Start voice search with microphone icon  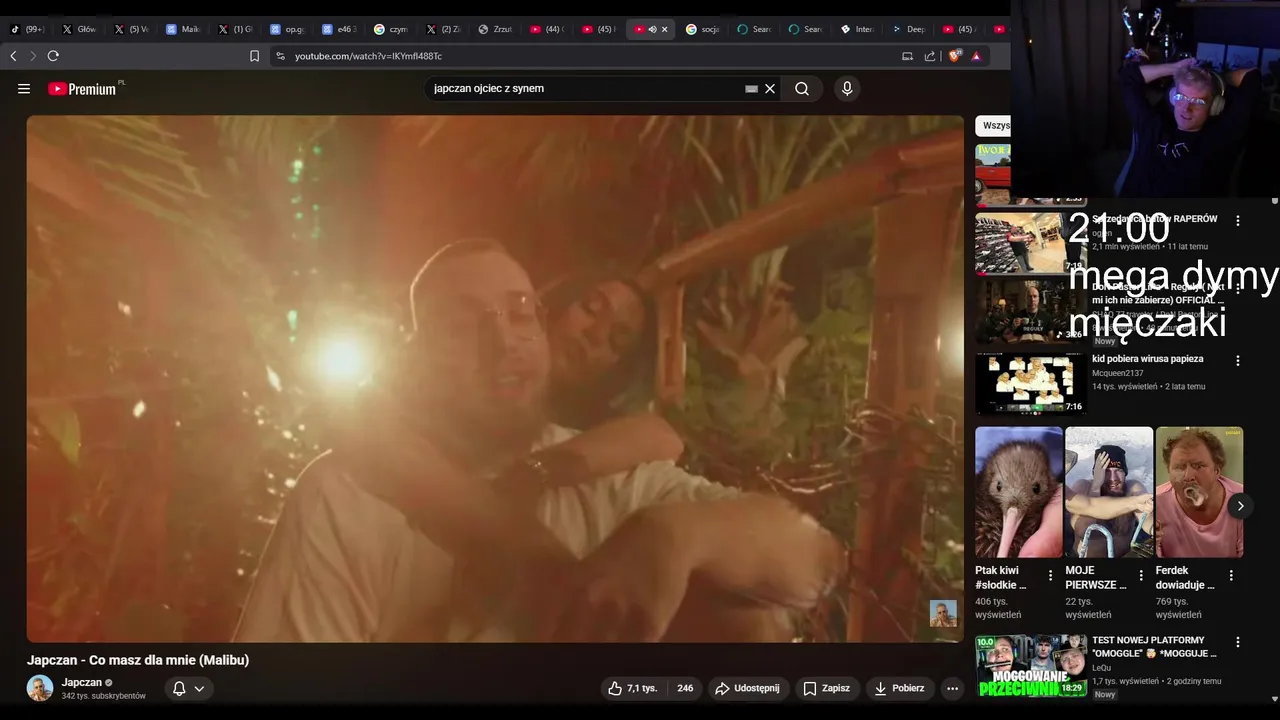pyautogui.click(x=847, y=89)
